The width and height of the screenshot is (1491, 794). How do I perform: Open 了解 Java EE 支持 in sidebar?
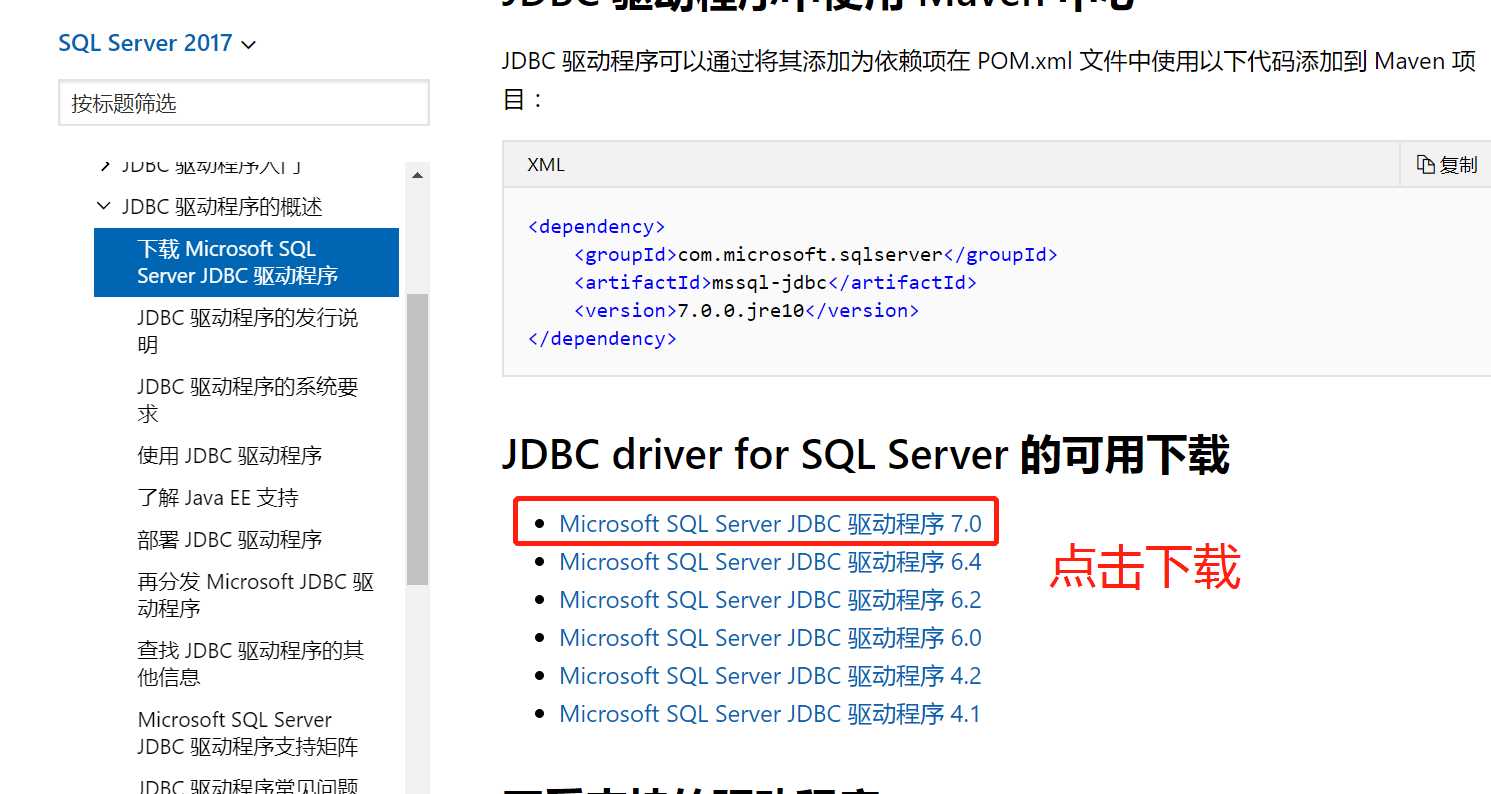(x=217, y=498)
